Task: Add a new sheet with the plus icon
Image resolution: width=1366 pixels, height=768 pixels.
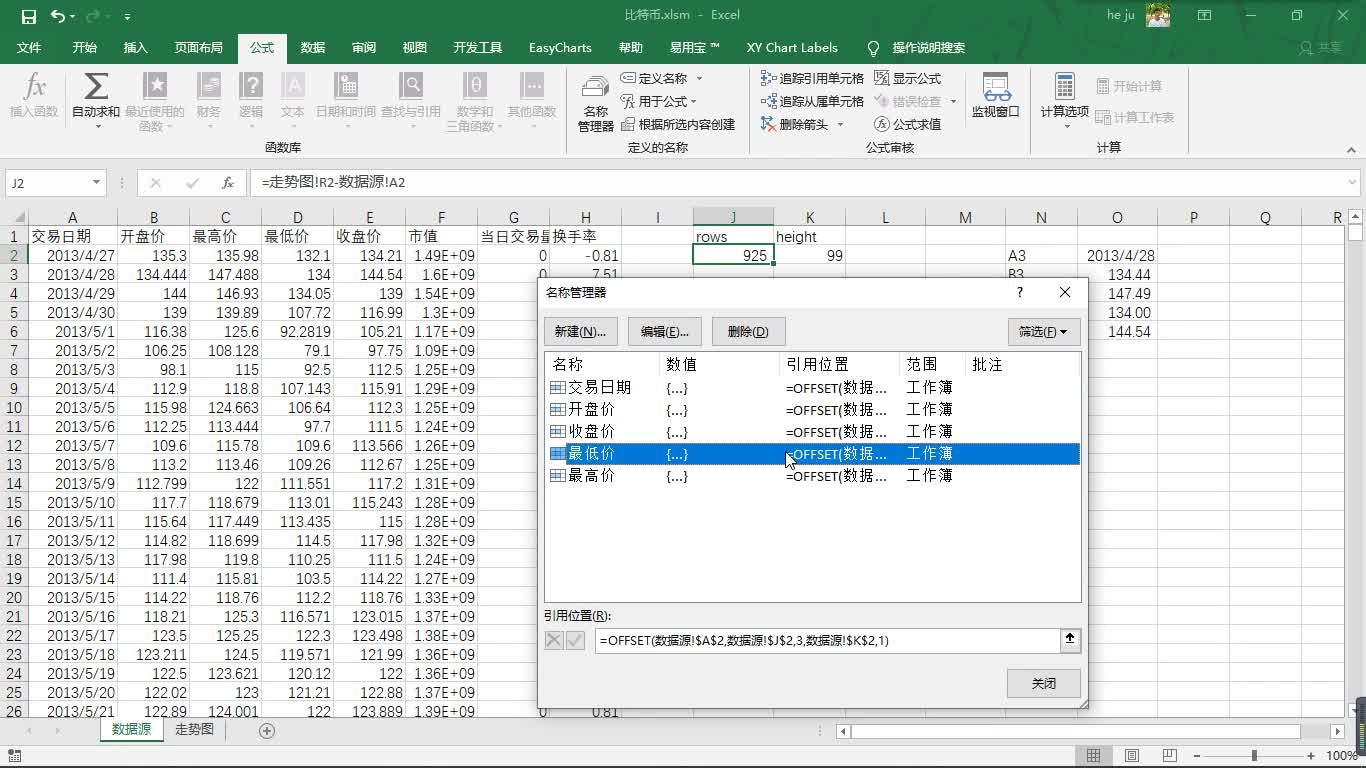Action: 267,730
